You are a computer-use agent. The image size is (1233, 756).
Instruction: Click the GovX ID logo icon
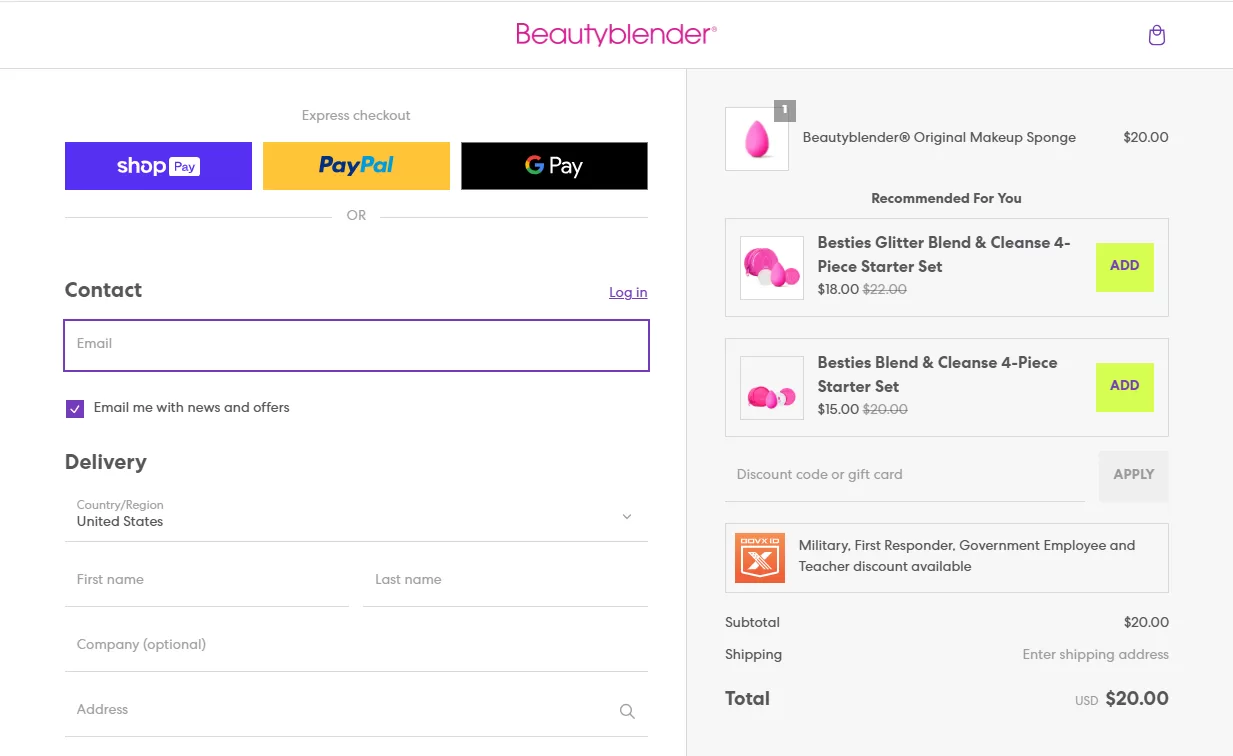pyautogui.click(x=760, y=557)
